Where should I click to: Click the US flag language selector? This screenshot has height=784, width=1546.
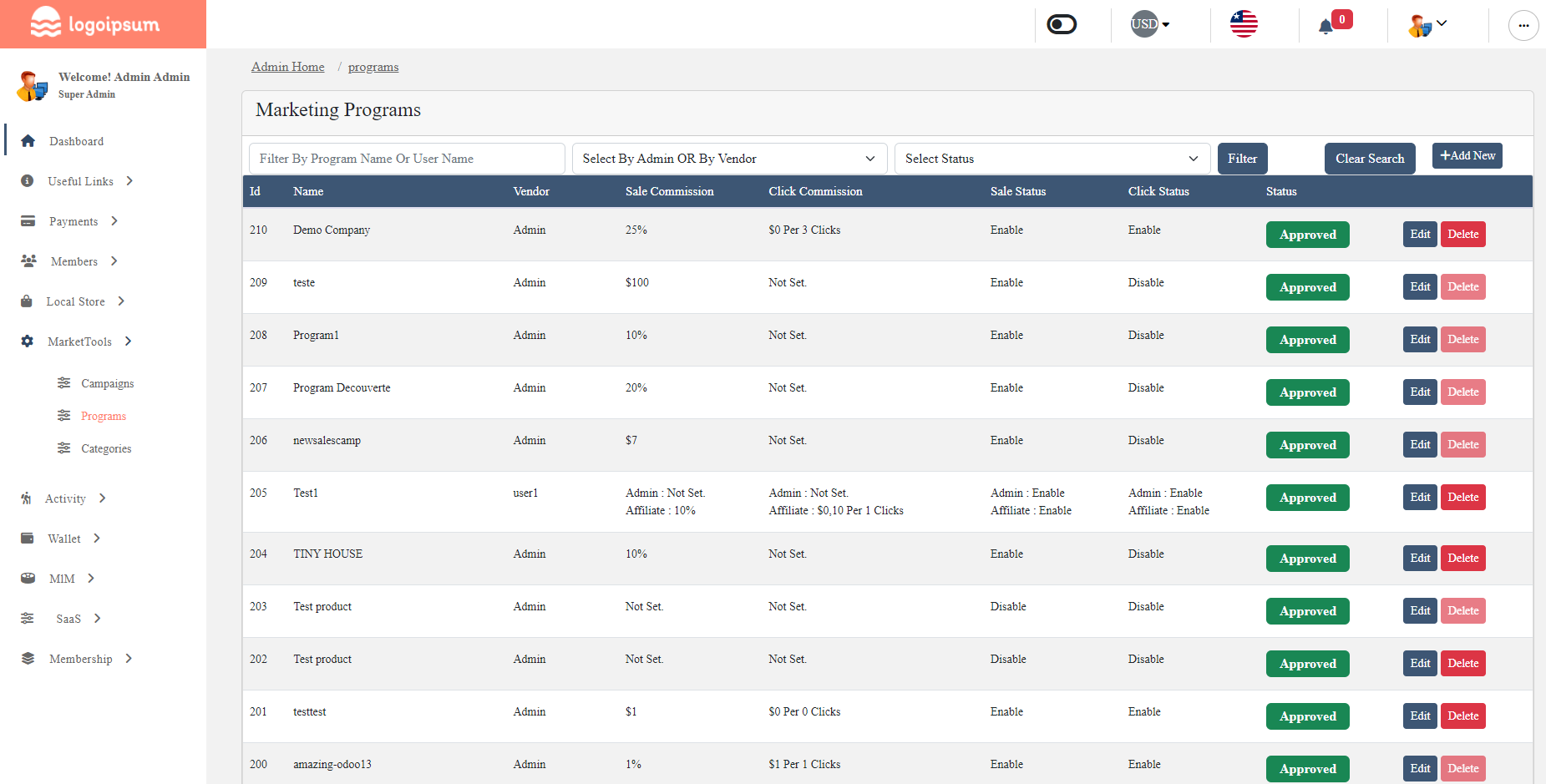click(x=1244, y=24)
